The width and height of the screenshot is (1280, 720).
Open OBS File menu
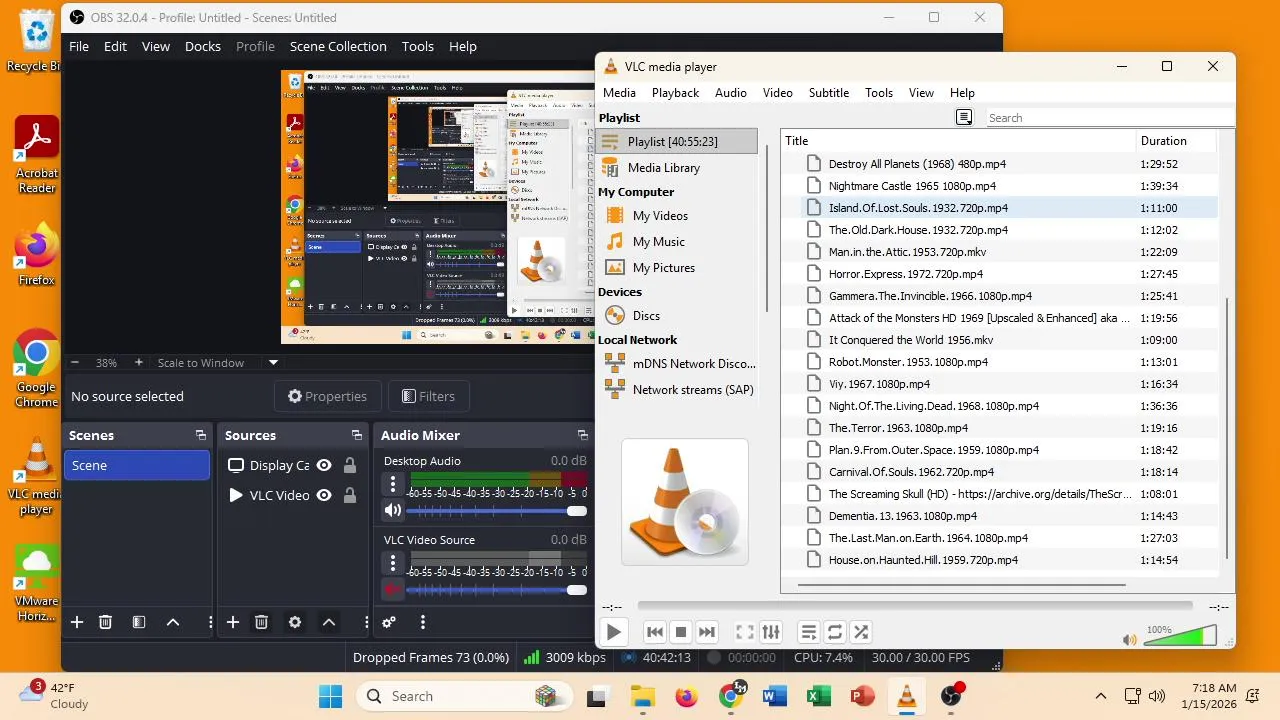pyautogui.click(x=79, y=46)
